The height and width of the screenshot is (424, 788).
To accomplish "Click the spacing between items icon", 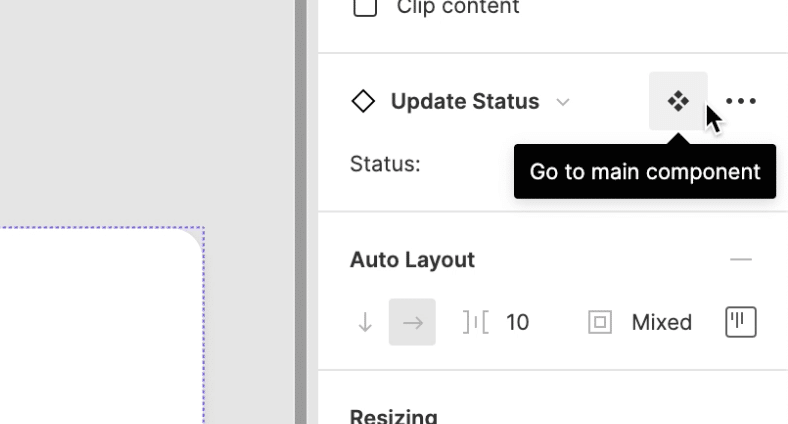I will tap(475, 322).
